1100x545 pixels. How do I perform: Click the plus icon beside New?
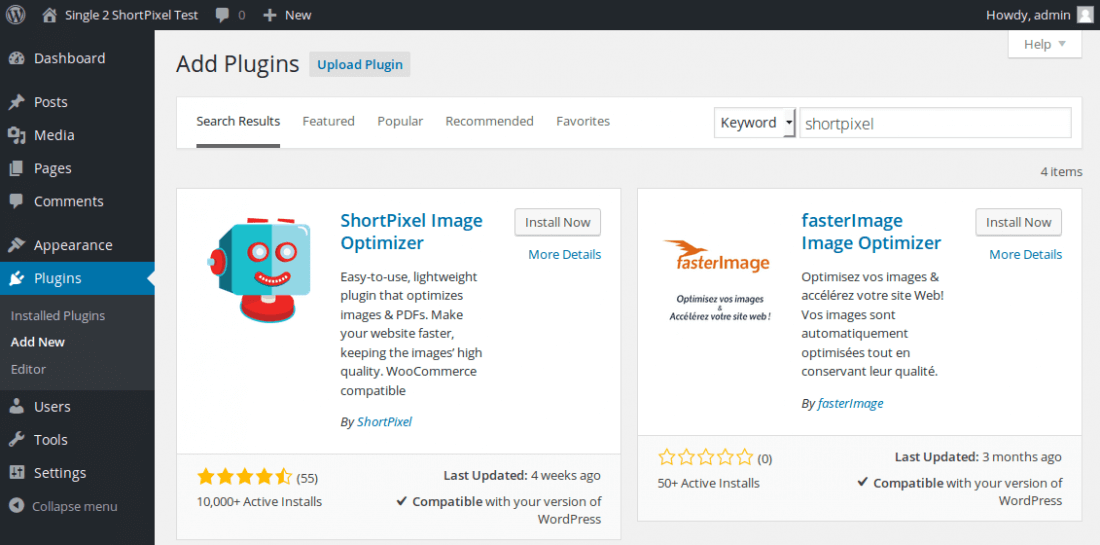click(x=270, y=15)
